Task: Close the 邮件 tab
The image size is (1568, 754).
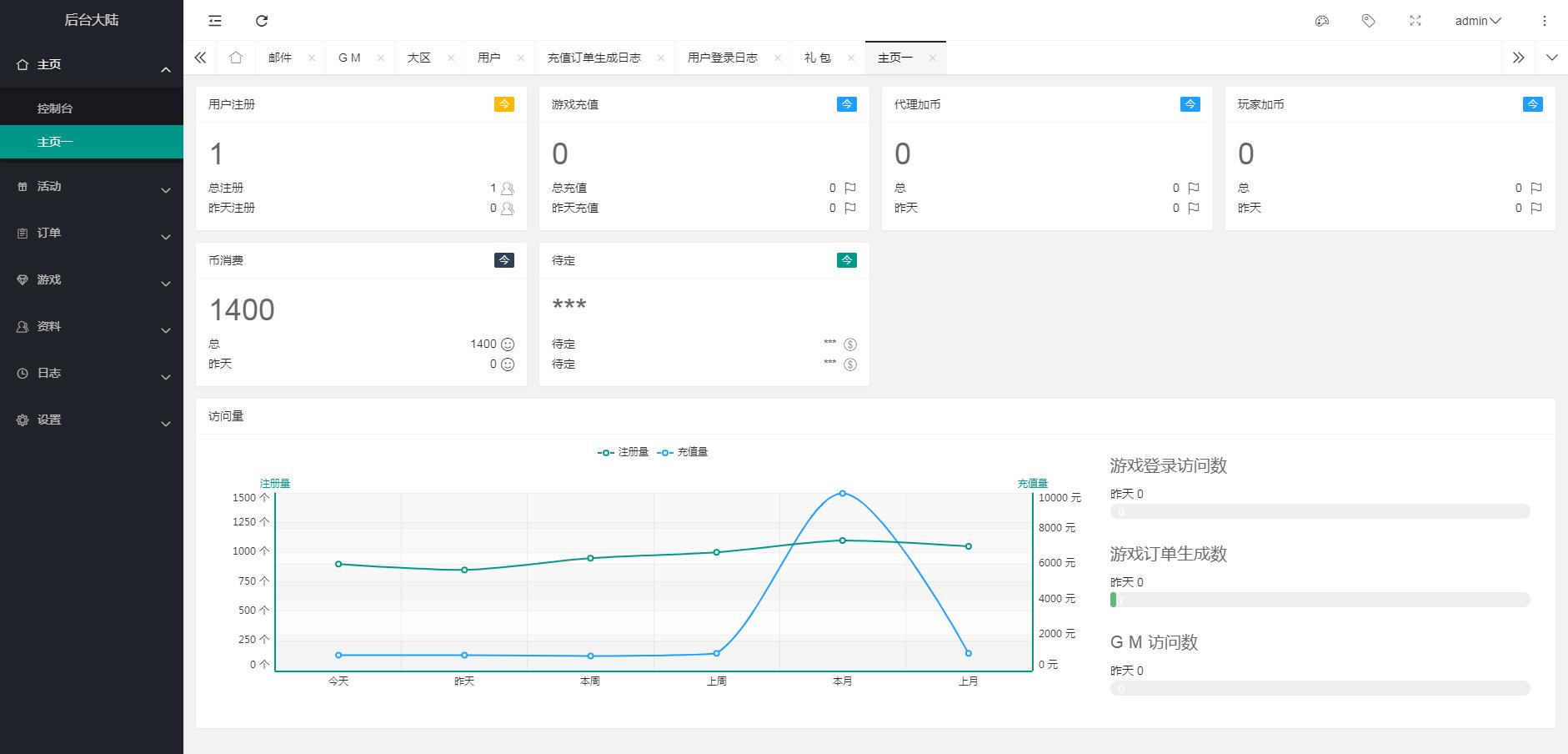Action: coord(312,58)
